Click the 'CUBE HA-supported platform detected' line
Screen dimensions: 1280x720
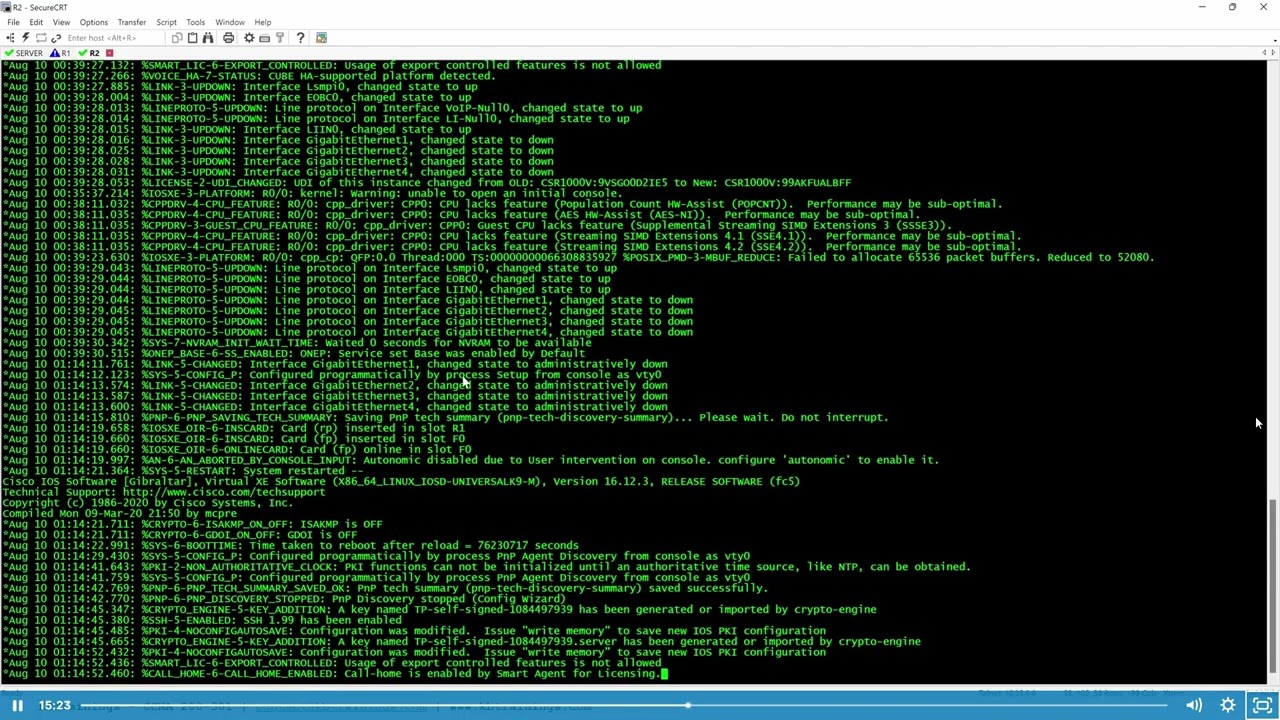point(249,76)
